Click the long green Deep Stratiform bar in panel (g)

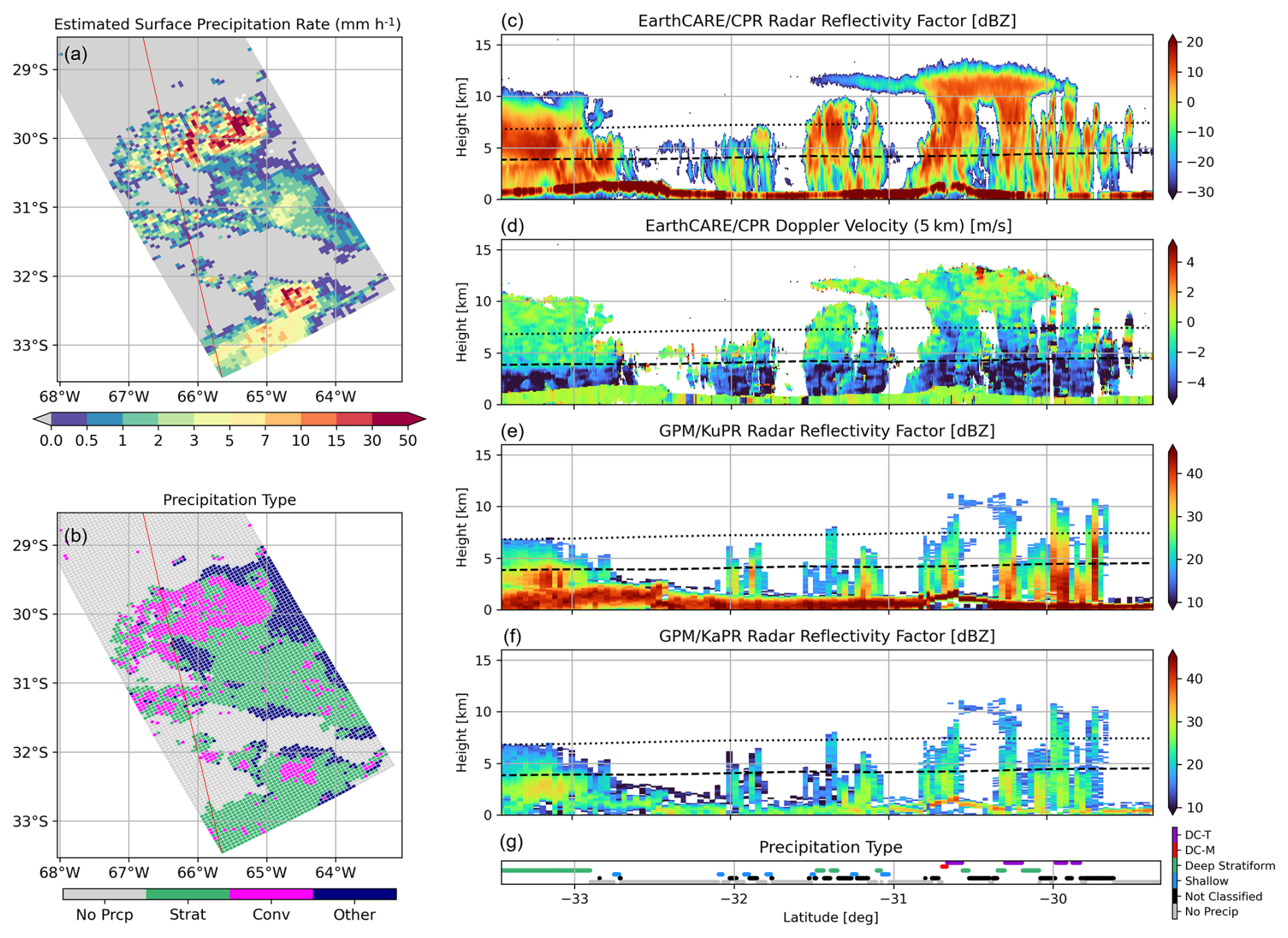click(546, 871)
